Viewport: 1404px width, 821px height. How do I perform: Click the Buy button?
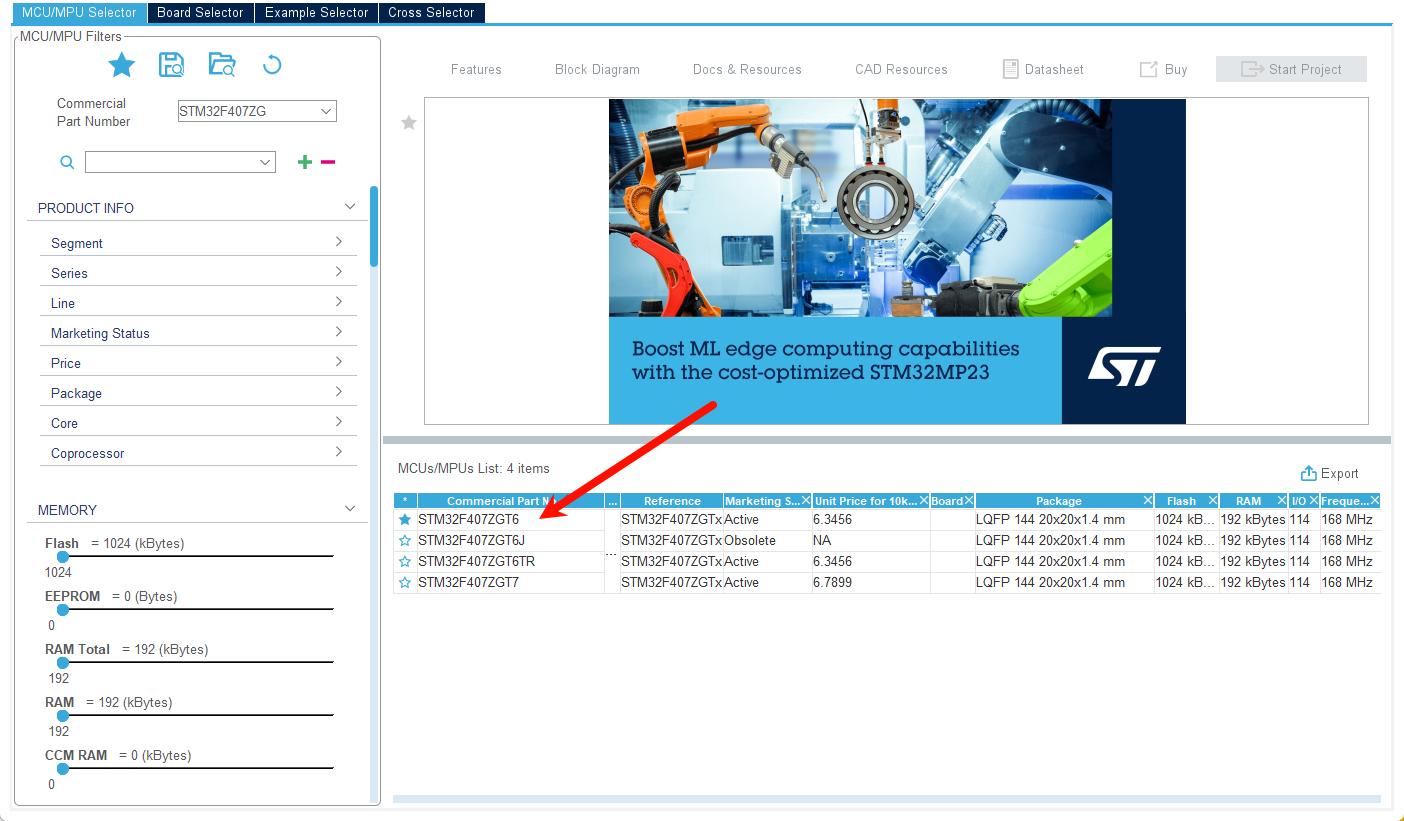click(1164, 69)
